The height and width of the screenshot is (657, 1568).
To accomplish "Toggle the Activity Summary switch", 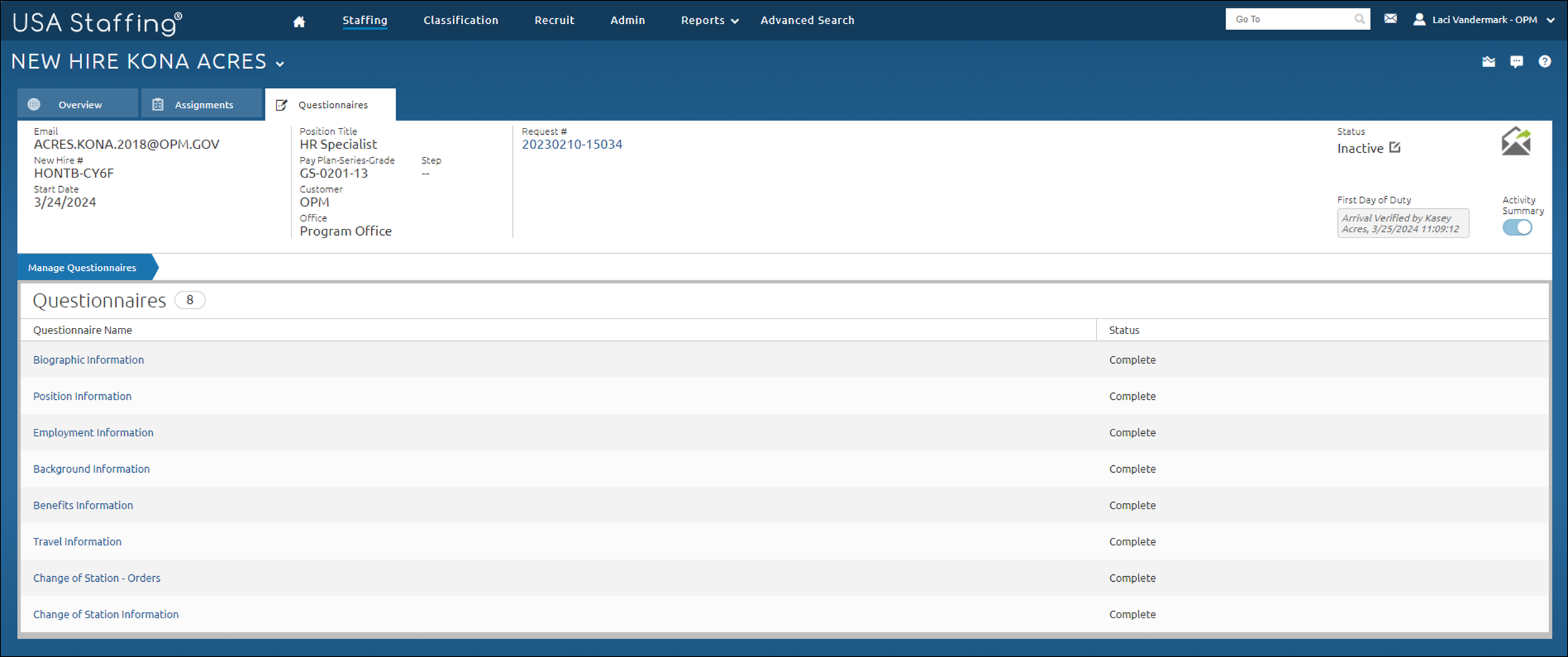I will point(1517,228).
